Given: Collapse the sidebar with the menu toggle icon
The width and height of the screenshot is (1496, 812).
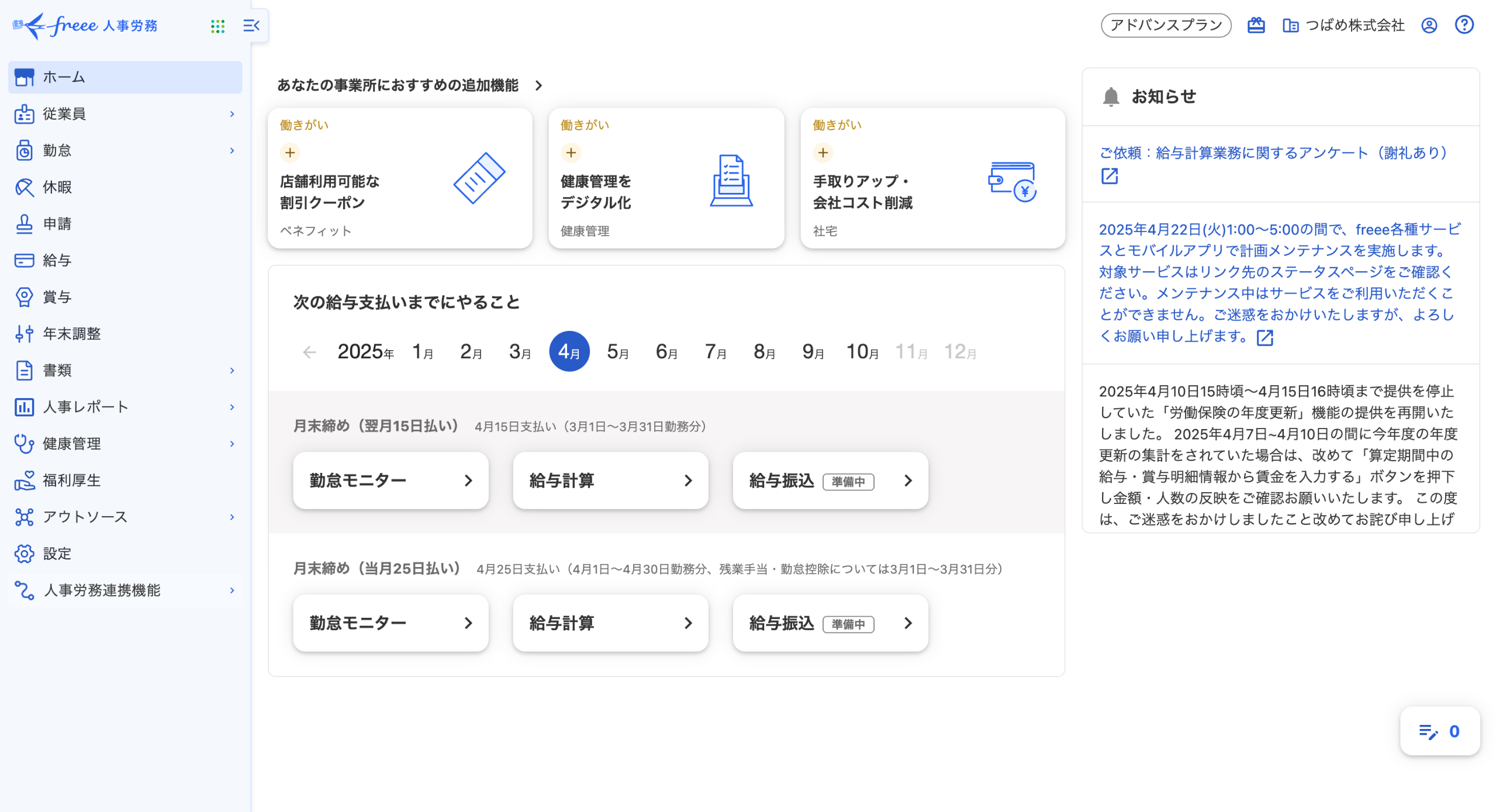Looking at the screenshot, I should click(251, 26).
